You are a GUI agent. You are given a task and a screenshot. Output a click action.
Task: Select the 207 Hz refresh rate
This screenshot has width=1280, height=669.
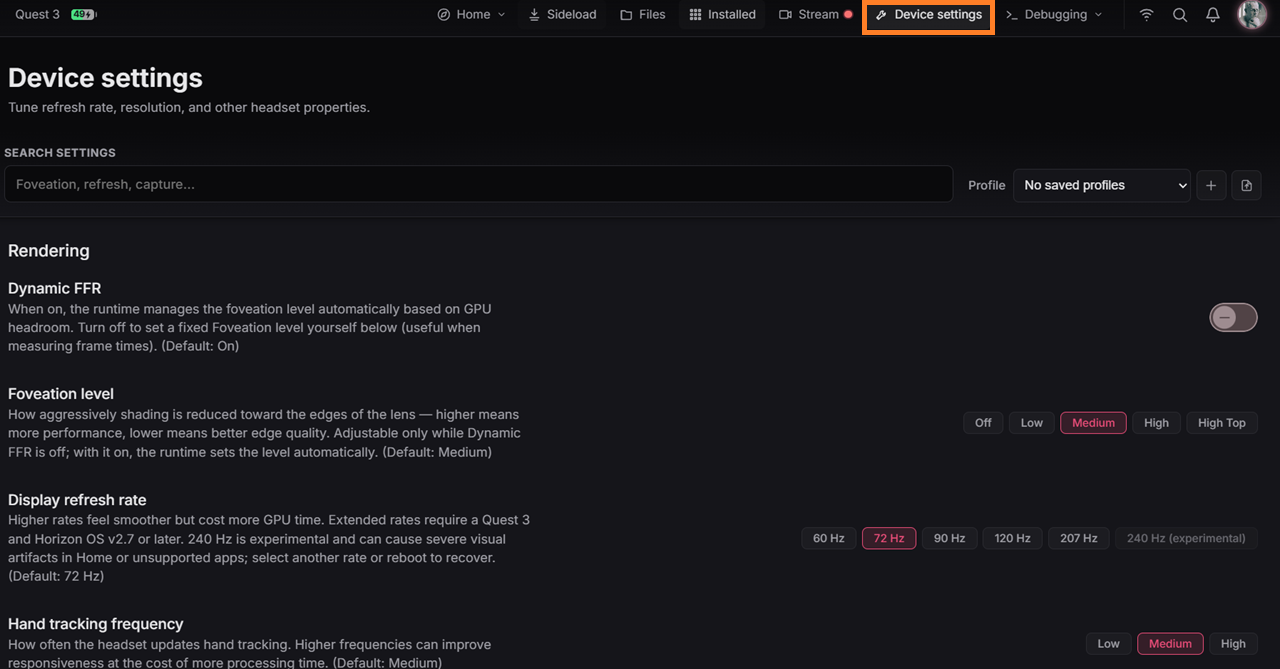click(x=1079, y=538)
